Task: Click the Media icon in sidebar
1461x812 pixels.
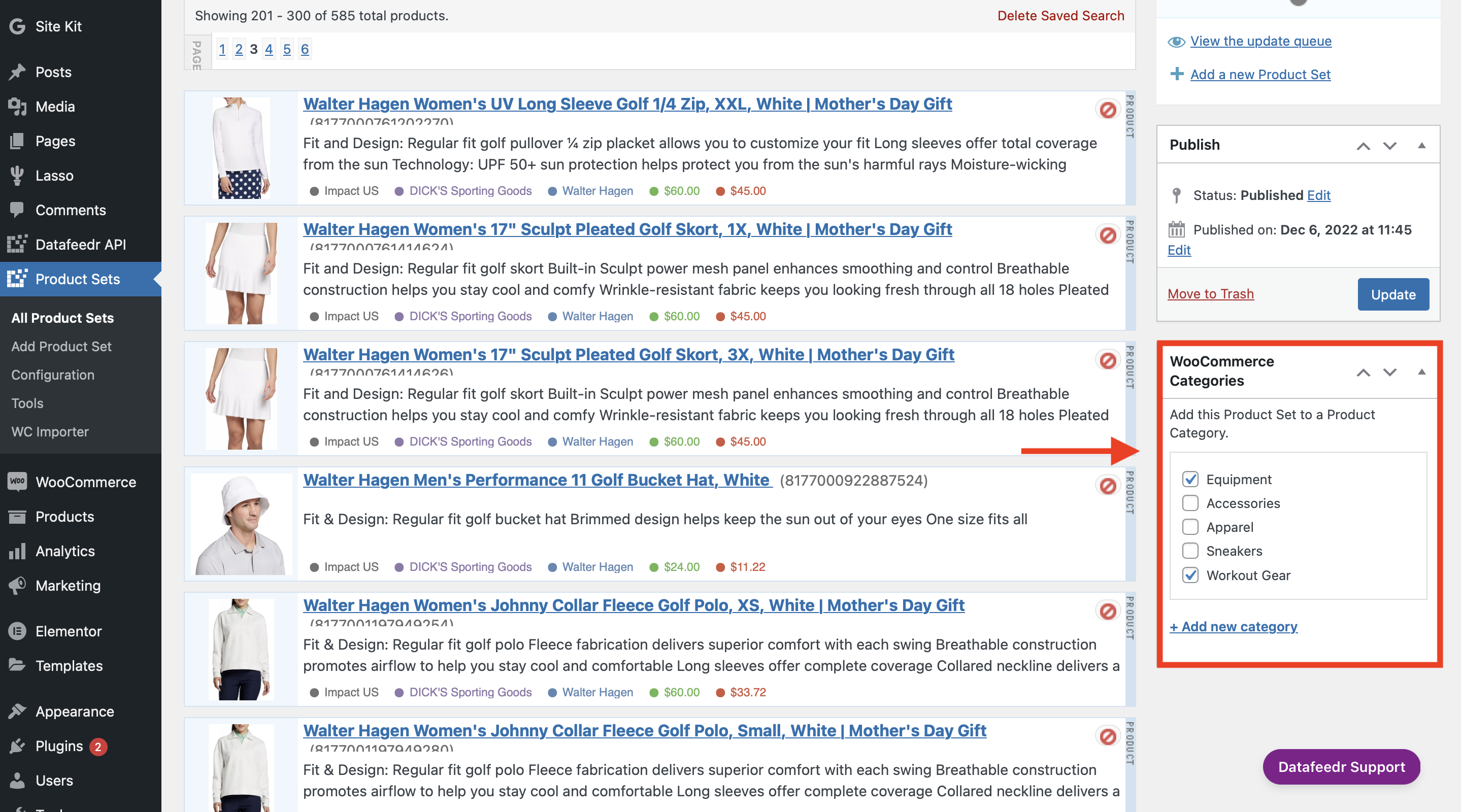Action: pyautogui.click(x=18, y=107)
